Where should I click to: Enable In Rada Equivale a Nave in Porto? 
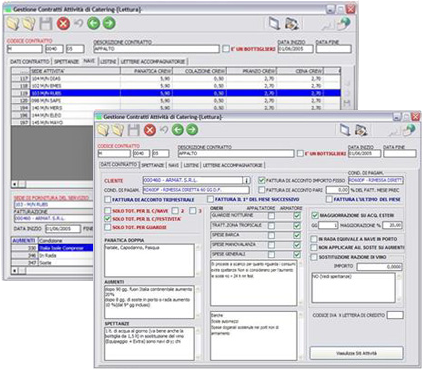point(314,239)
